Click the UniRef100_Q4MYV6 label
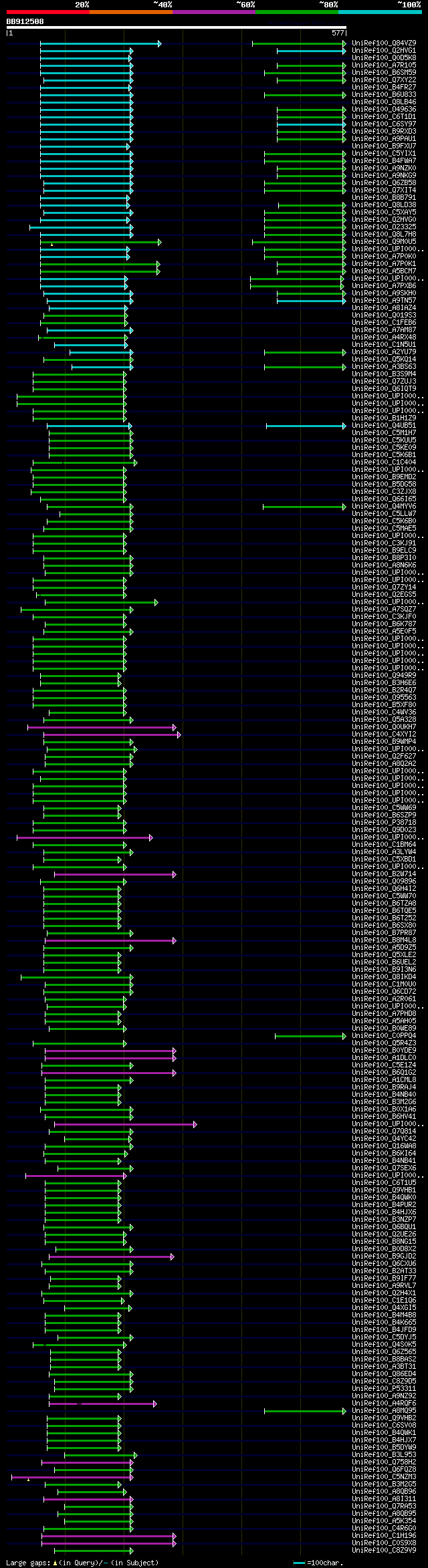This screenshot has height=1568, width=428. pos(384,507)
